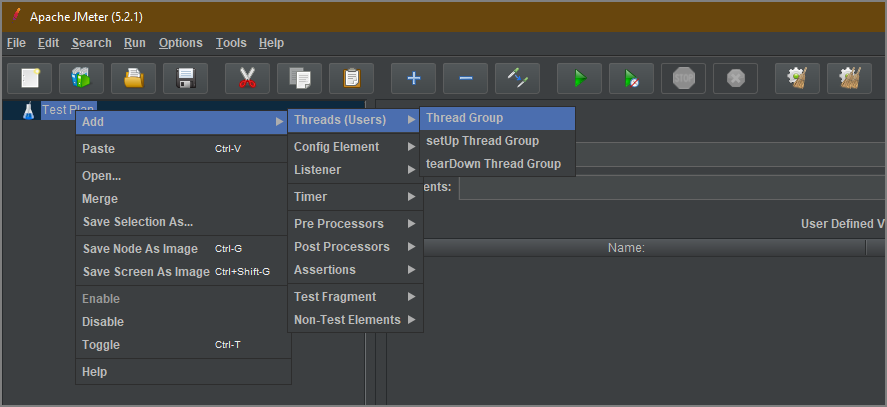Open the Help menu in menu bar
The height and width of the screenshot is (407, 887).
(x=272, y=43)
